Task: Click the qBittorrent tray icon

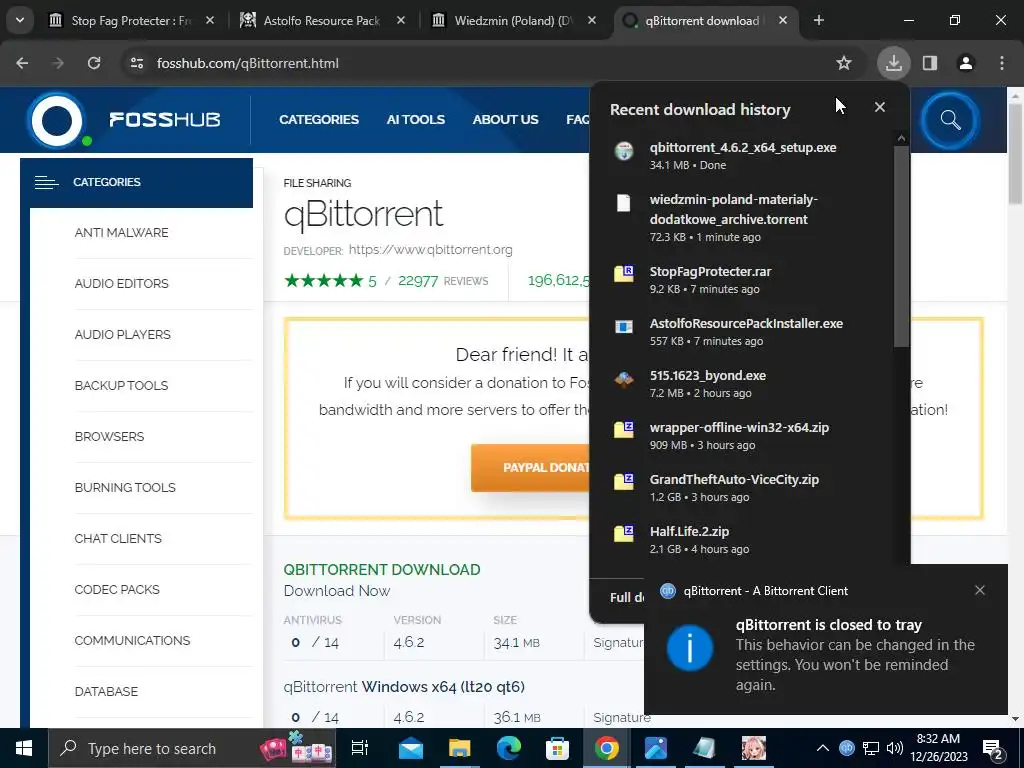Action: [x=847, y=748]
